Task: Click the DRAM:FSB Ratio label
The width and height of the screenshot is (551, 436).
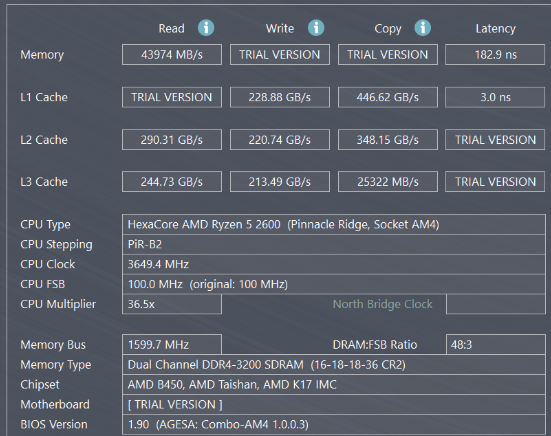Action: tap(375, 345)
